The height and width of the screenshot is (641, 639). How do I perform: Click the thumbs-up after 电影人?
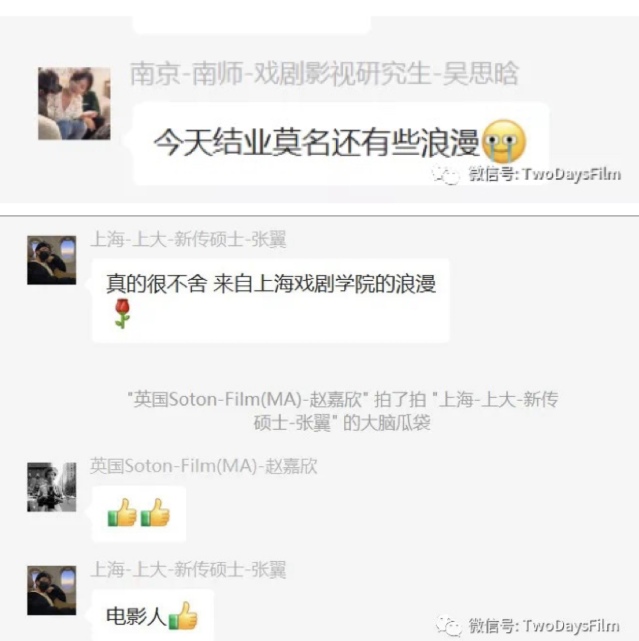[x=183, y=616]
